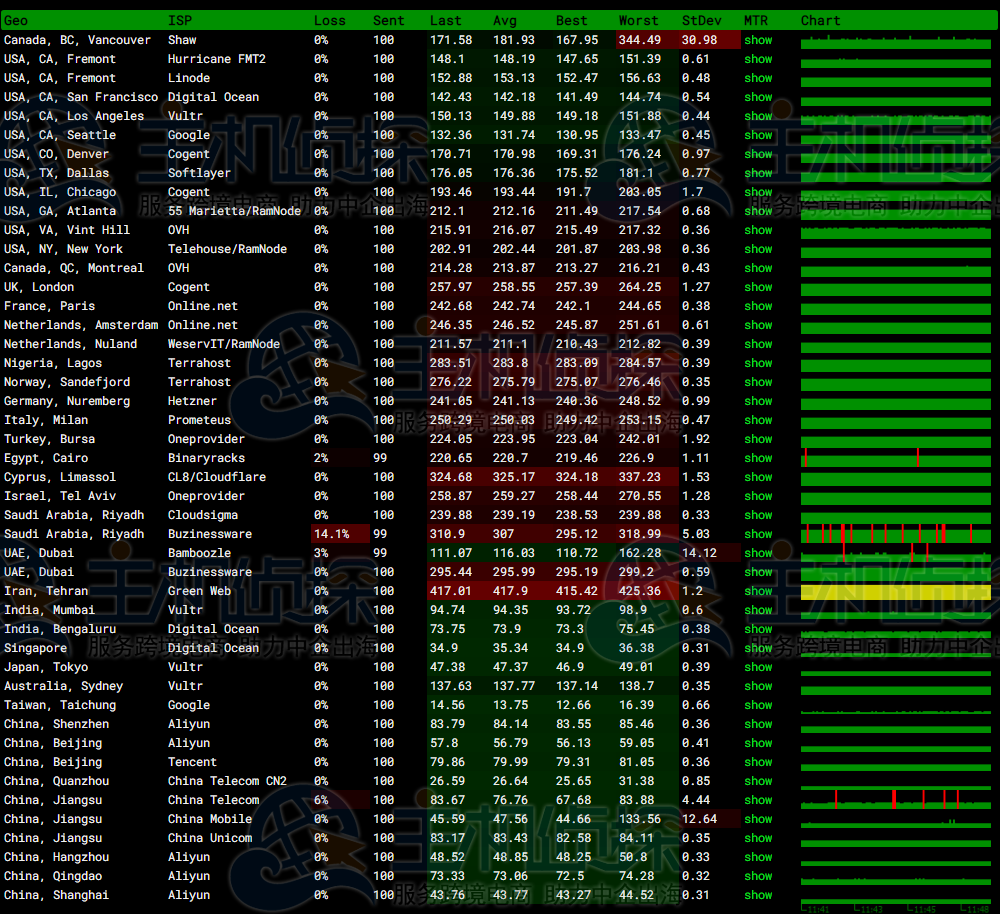Viewport: 1000px width, 914px height.
Task: Click the 14.1% loss cell for Riyadh
Action: pyautogui.click(x=331, y=534)
